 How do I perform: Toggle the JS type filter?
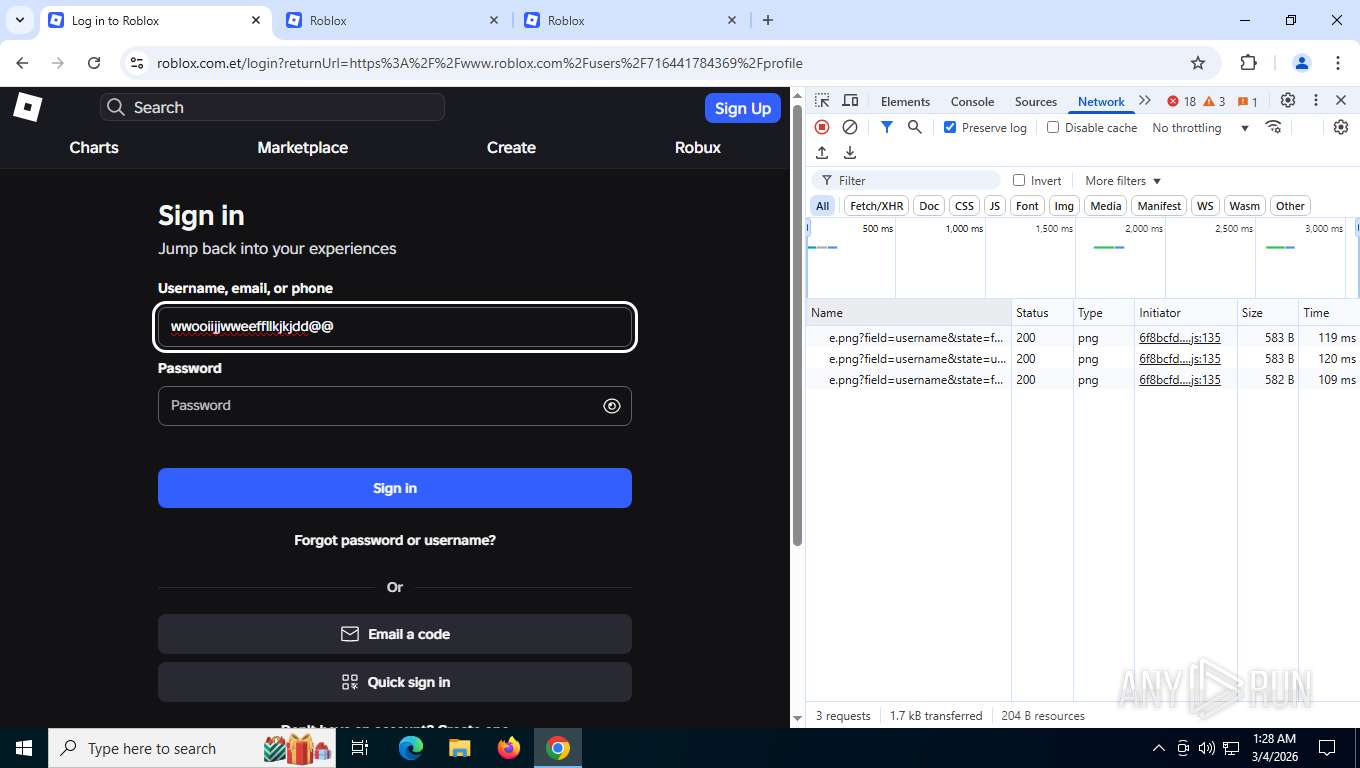click(994, 206)
